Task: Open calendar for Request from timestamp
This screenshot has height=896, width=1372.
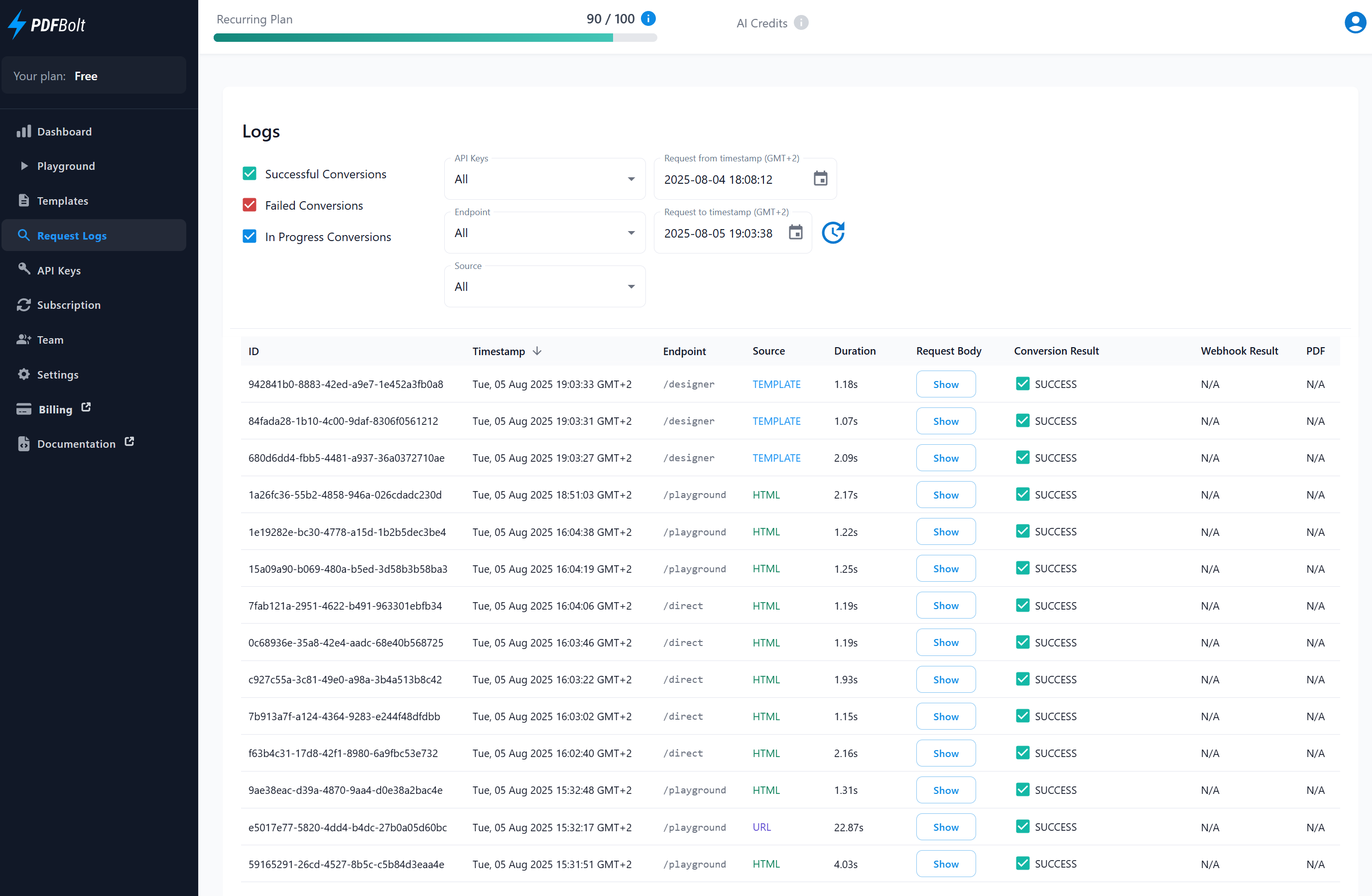Action: tap(820, 179)
